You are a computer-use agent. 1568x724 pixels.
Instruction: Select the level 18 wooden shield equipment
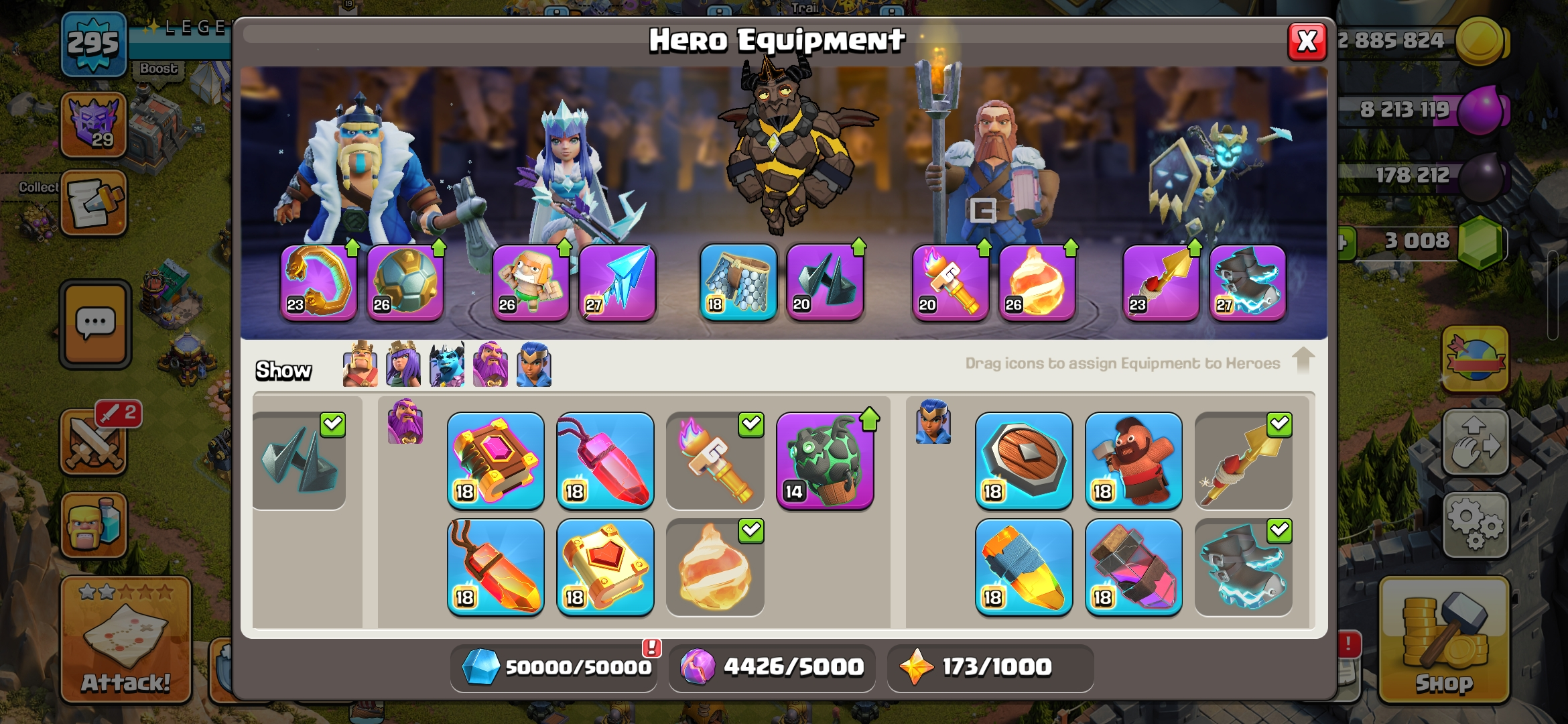1023,461
